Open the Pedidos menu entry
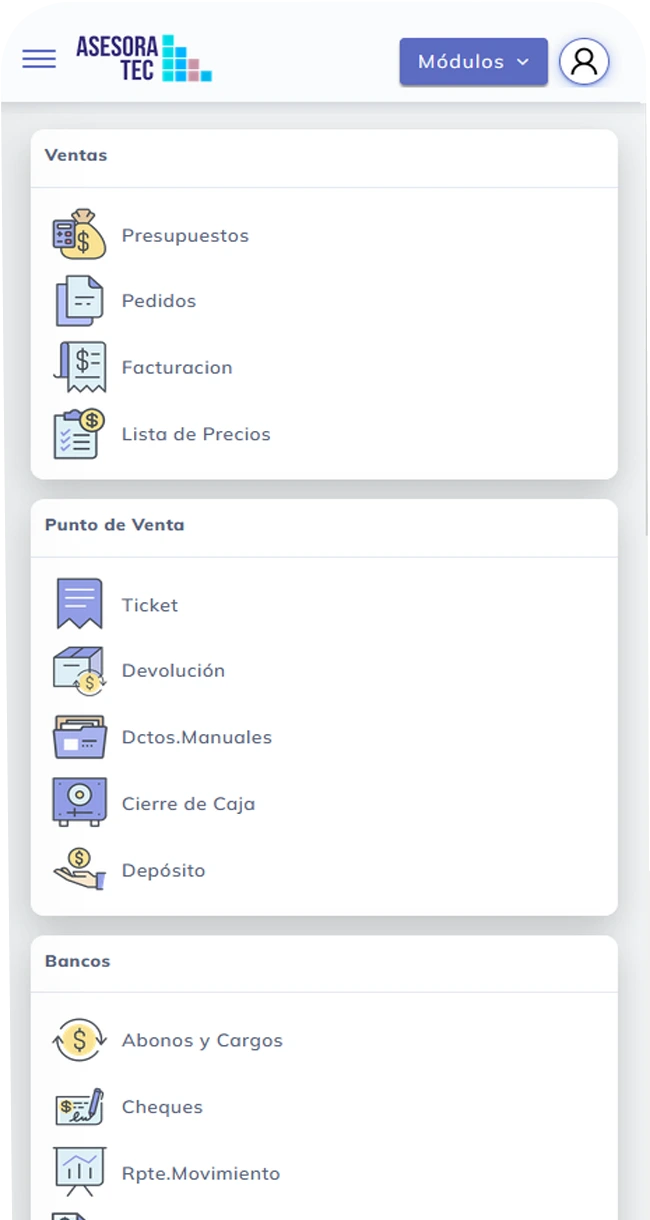The image size is (650, 1220). coord(159,301)
